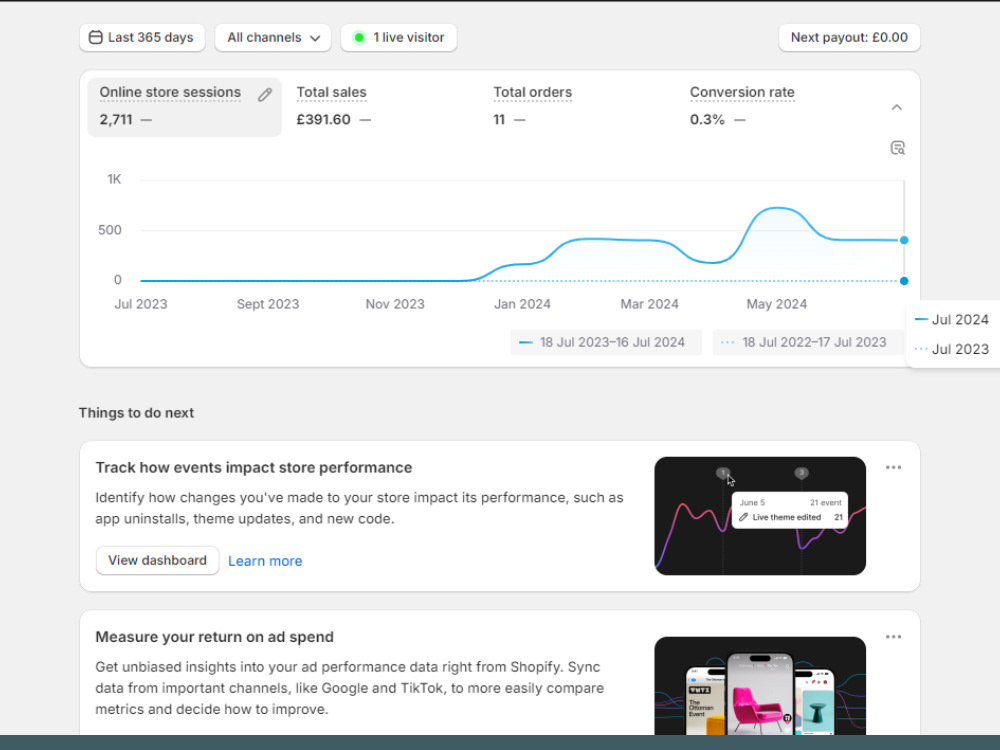Click the 1K y-axis label
Image resolution: width=1000 pixels, height=750 pixels.
click(x=114, y=179)
